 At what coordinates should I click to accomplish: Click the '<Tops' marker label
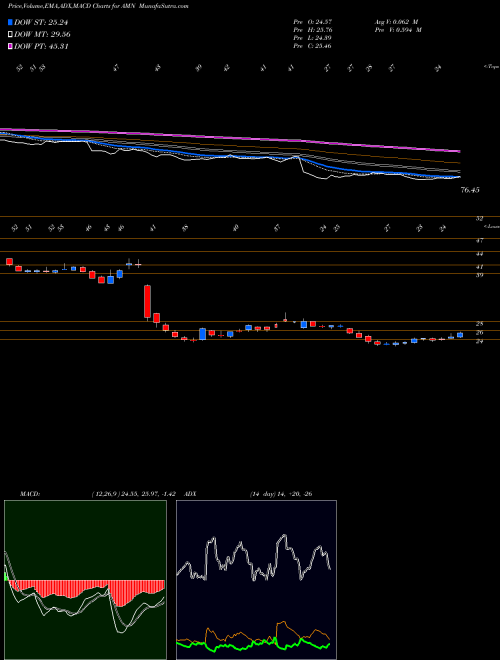tap(491, 67)
